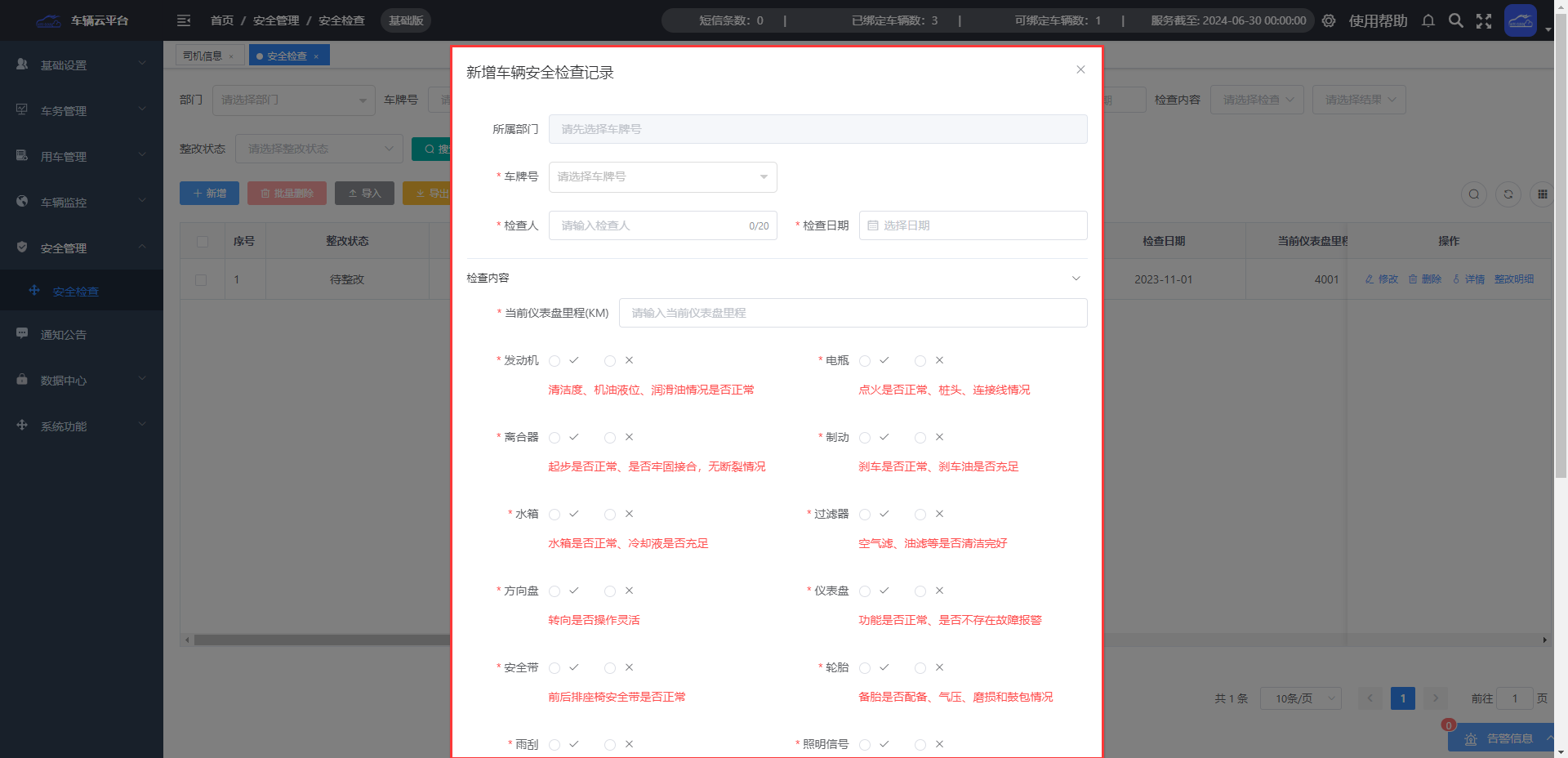Click 删除 link in row 1

point(1425,279)
